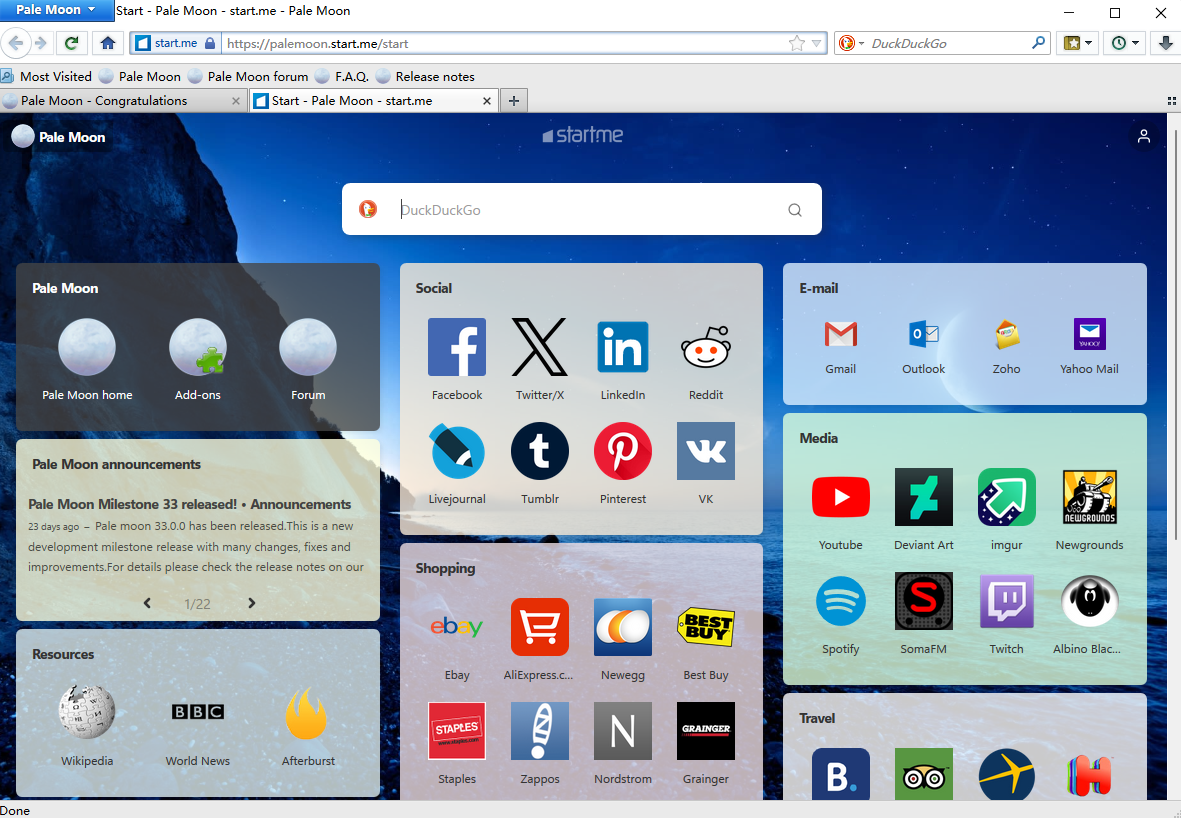Go to the browser home page
Image resolution: width=1181 pixels, height=818 pixels.
108,43
